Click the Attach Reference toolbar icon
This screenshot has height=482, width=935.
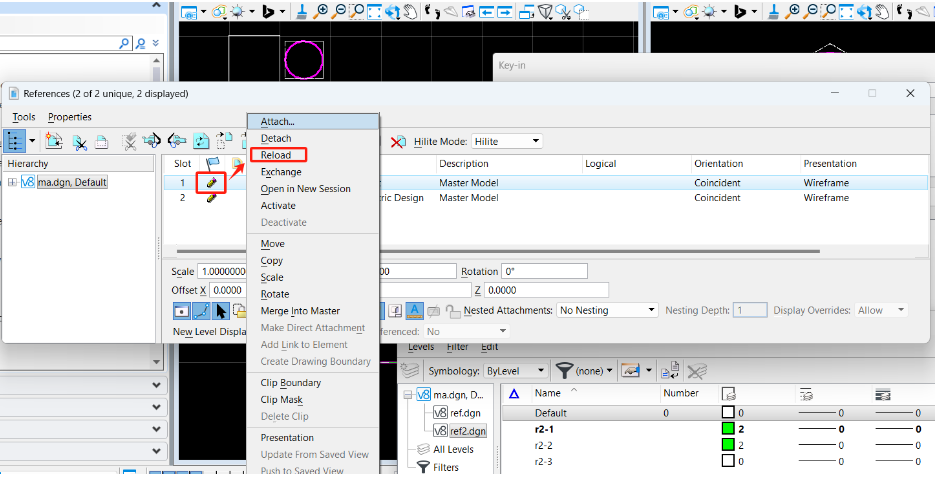(53, 142)
